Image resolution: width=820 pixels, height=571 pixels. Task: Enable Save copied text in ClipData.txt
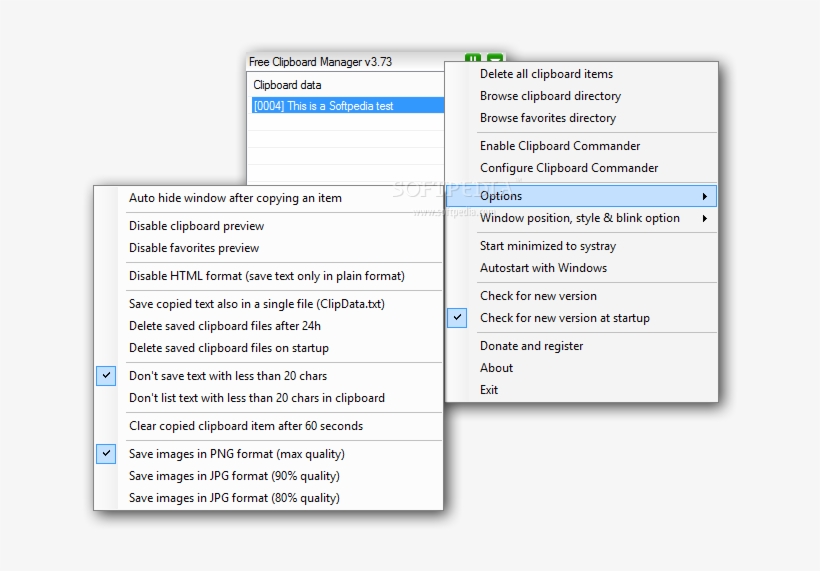[x=268, y=304]
